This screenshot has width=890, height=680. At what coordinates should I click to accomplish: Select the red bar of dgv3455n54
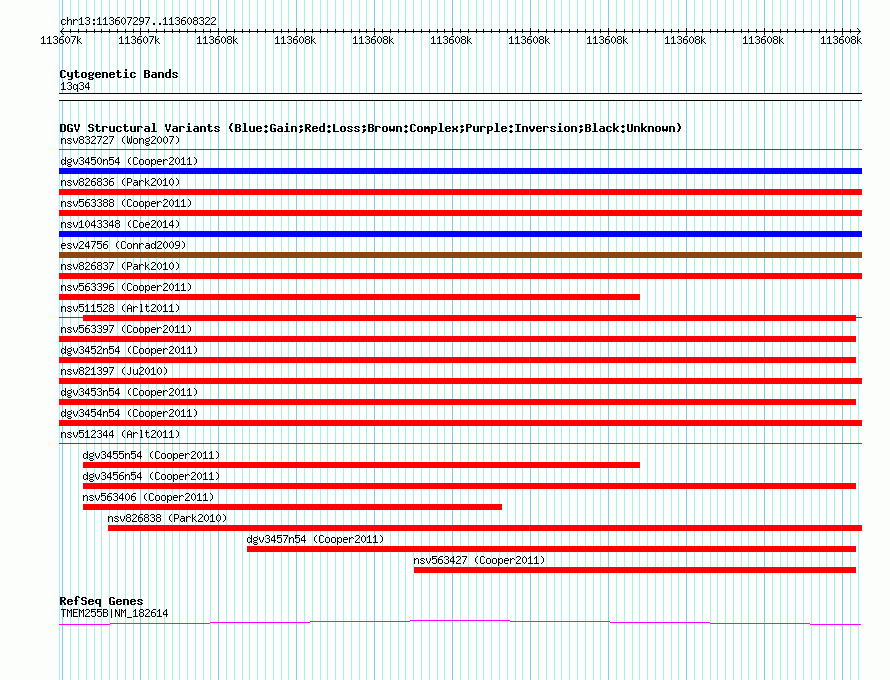361,465
